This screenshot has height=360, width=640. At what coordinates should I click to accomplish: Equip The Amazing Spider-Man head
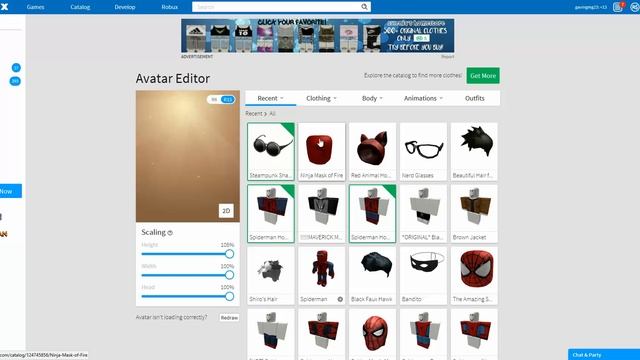click(x=474, y=276)
